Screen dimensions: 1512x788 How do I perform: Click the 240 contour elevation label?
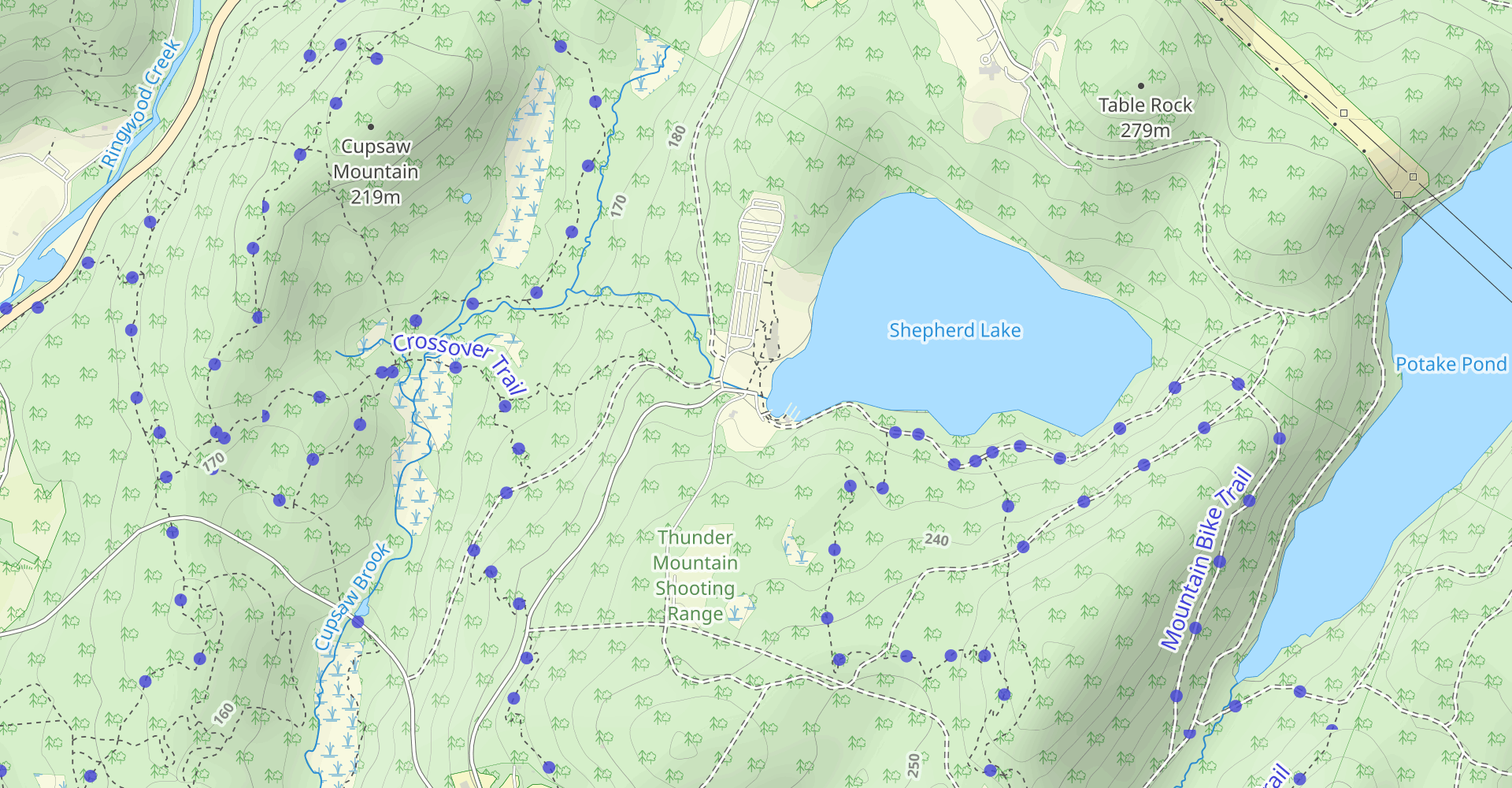(936, 540)
